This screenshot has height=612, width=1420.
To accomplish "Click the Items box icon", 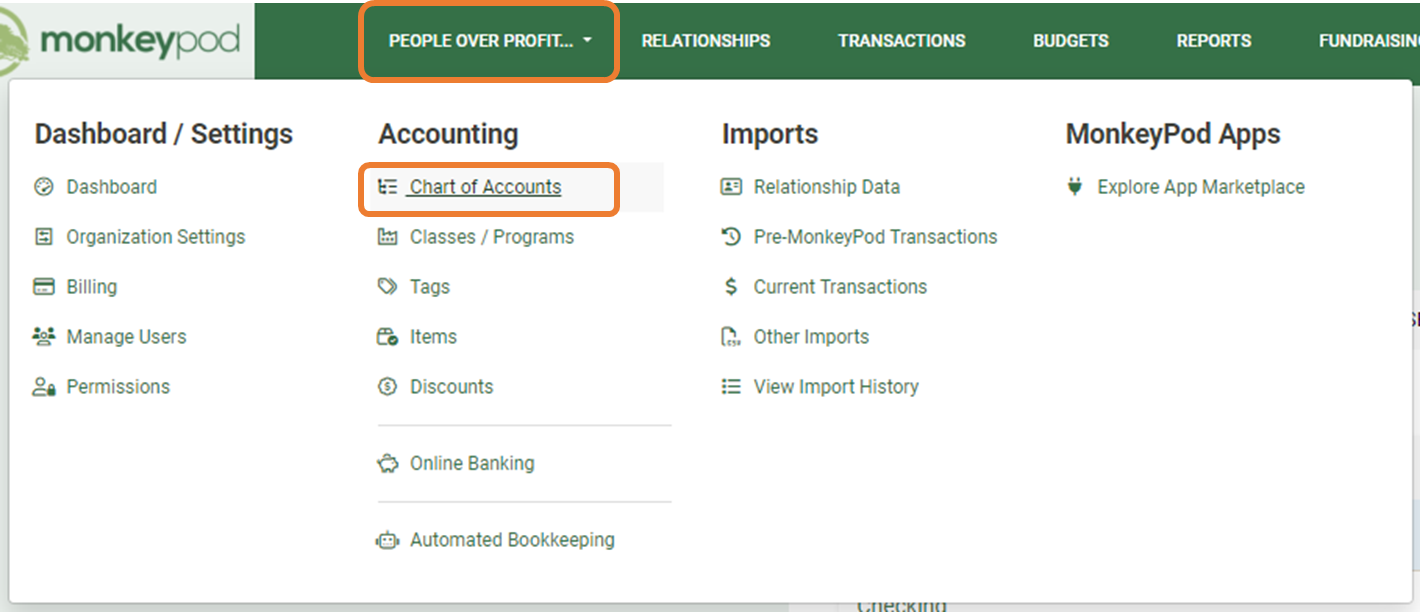I will point(387,337).
